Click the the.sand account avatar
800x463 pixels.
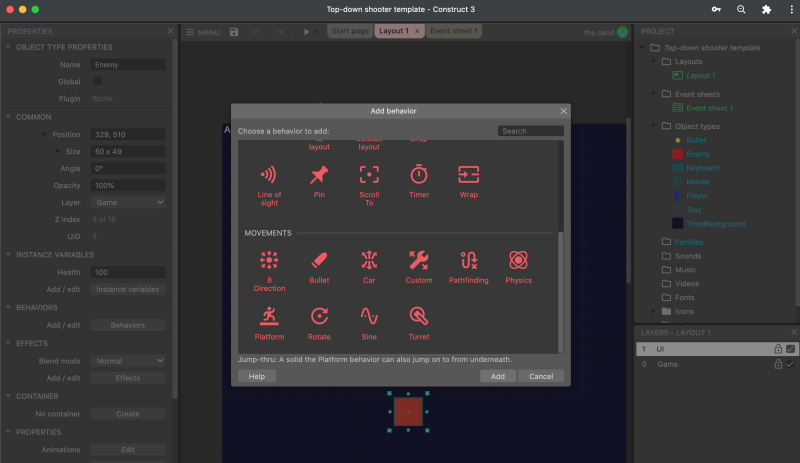coord(622,32)
